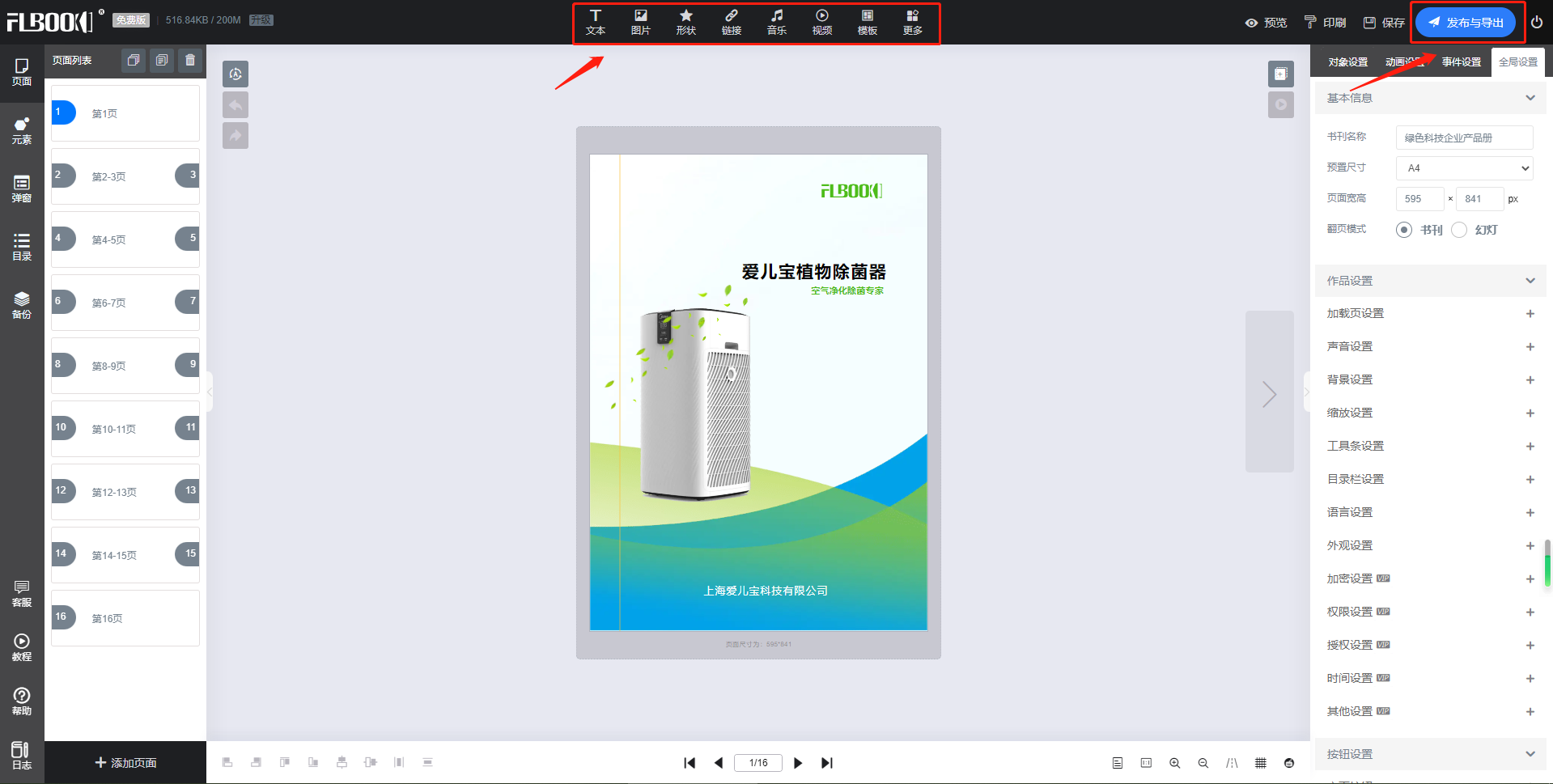
Task: Click the page width field 595
Action: (1420, 199)
